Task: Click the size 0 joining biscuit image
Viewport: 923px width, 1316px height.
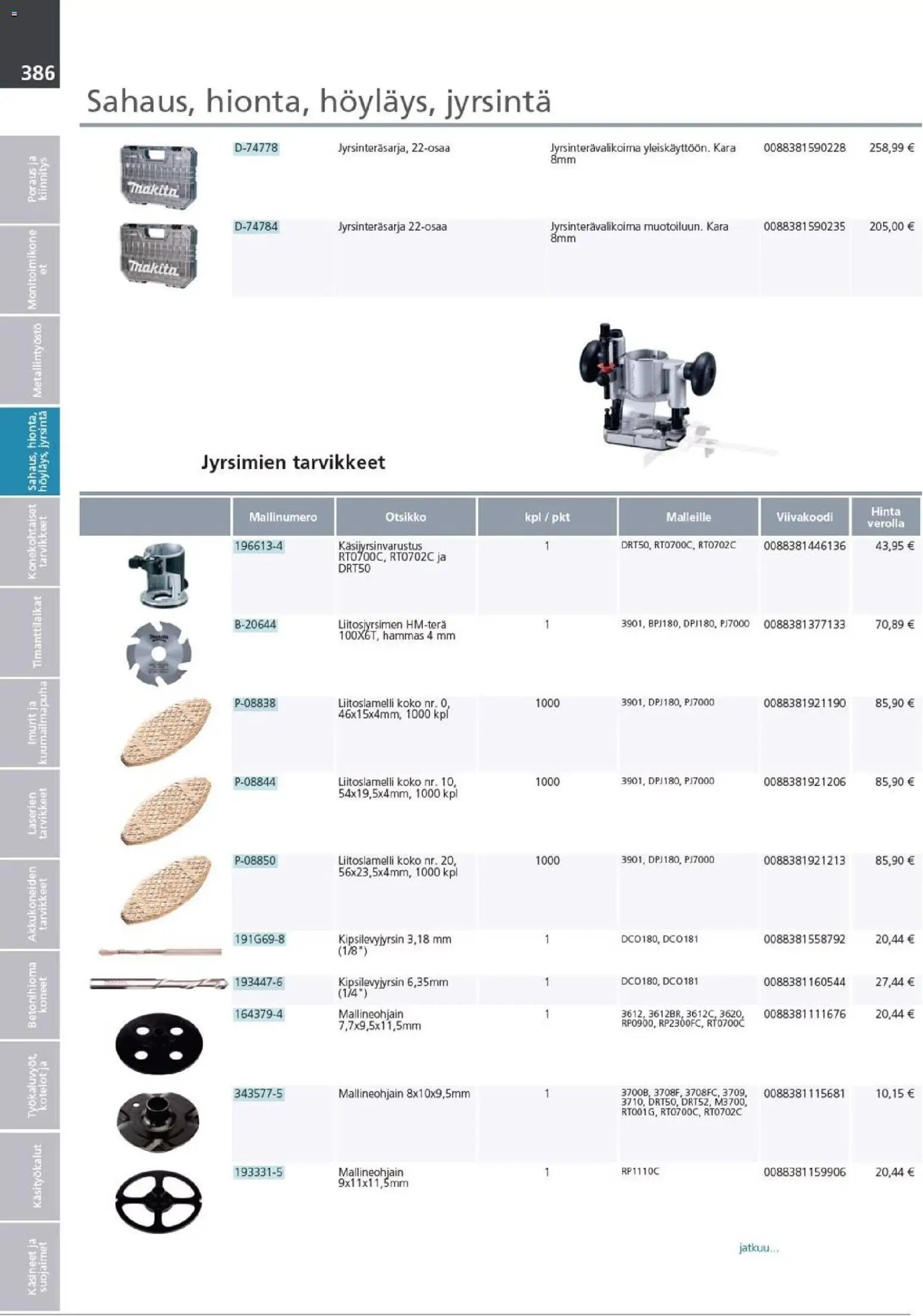Action: [x=165, y=732]
